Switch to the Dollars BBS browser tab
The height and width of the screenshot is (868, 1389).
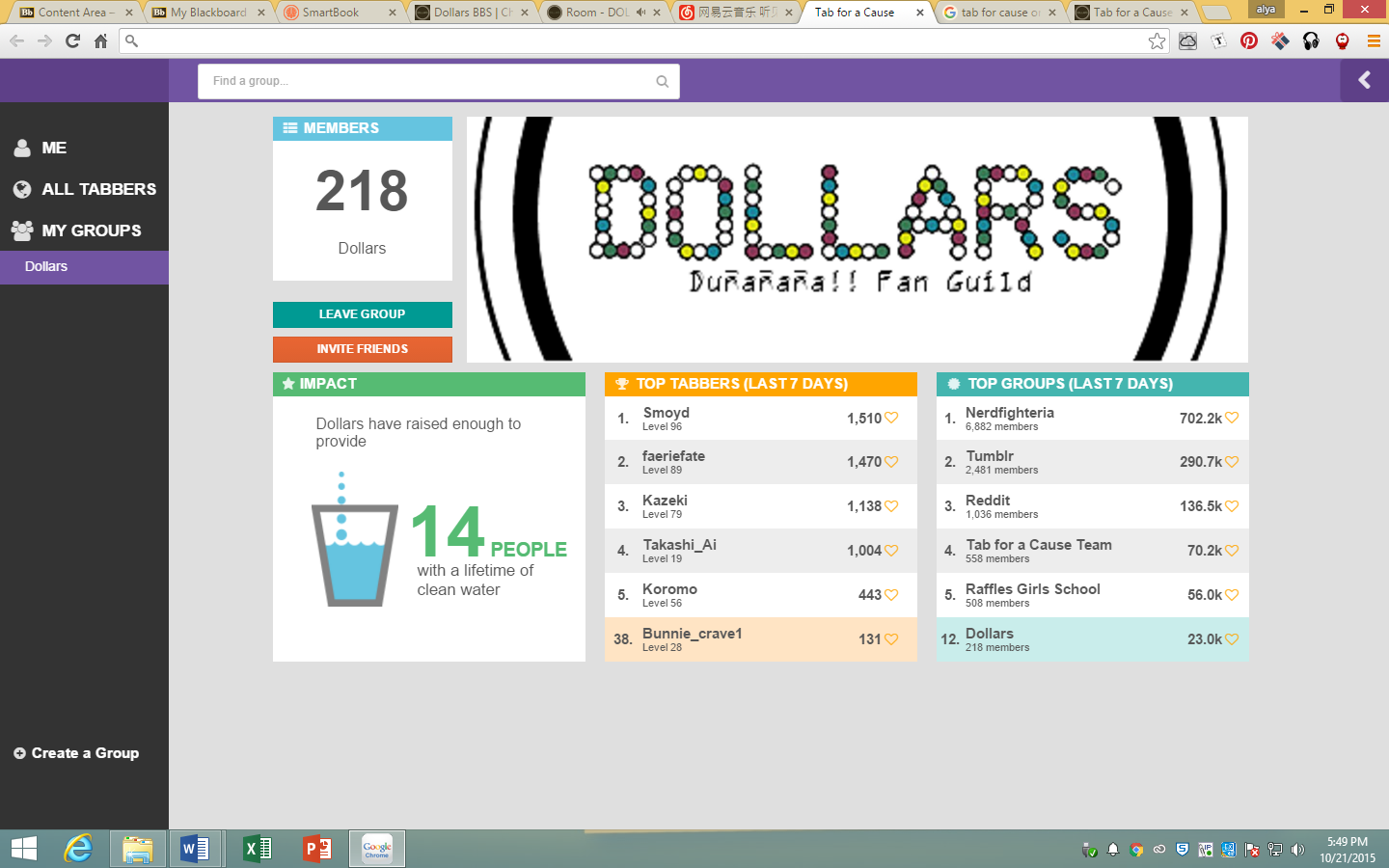(x=471, y=13)
